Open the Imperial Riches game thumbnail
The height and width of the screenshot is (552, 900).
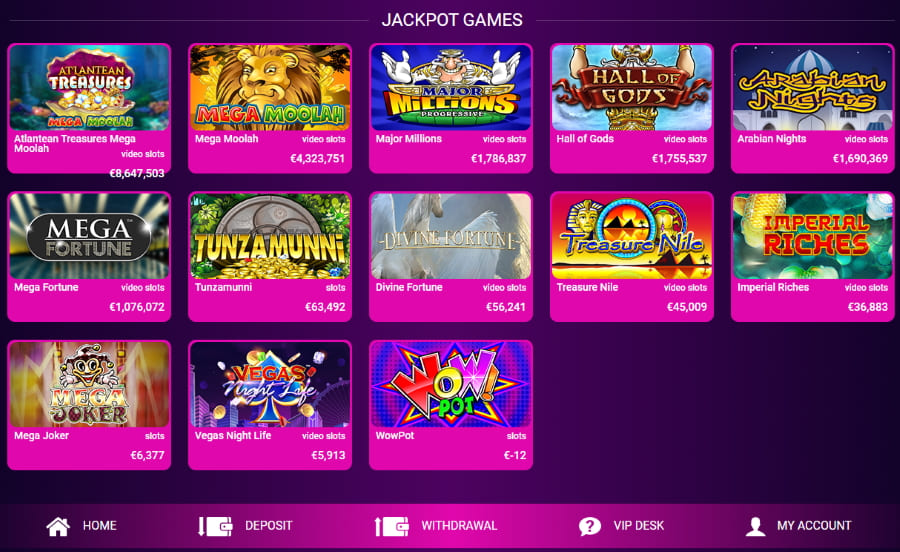(x=812, y=236)
